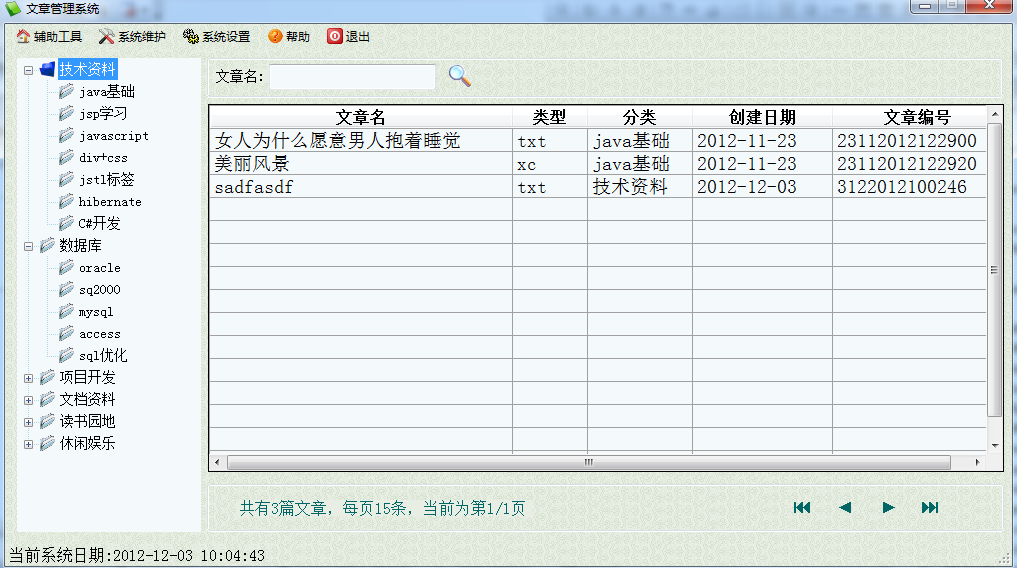Screen dimensions: 1017x568
Task: Click the horizontal scrollbar left arrow
Action: (x=217, y=462)
